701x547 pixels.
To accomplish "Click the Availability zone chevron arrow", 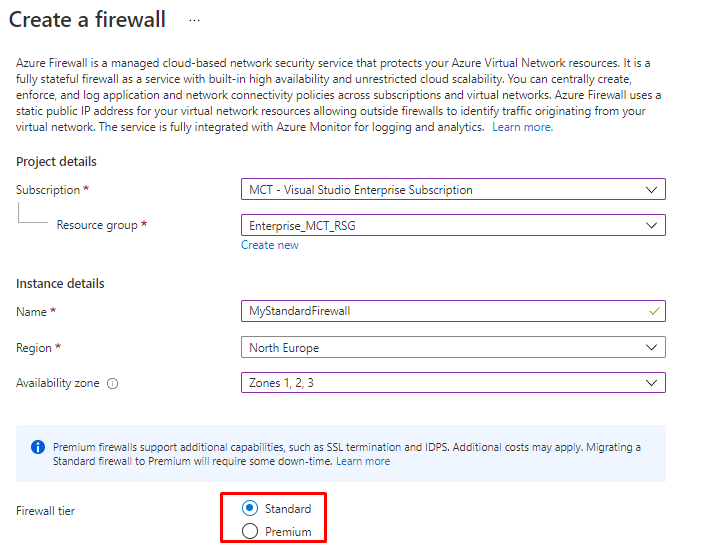I will [x=652, y=382].
